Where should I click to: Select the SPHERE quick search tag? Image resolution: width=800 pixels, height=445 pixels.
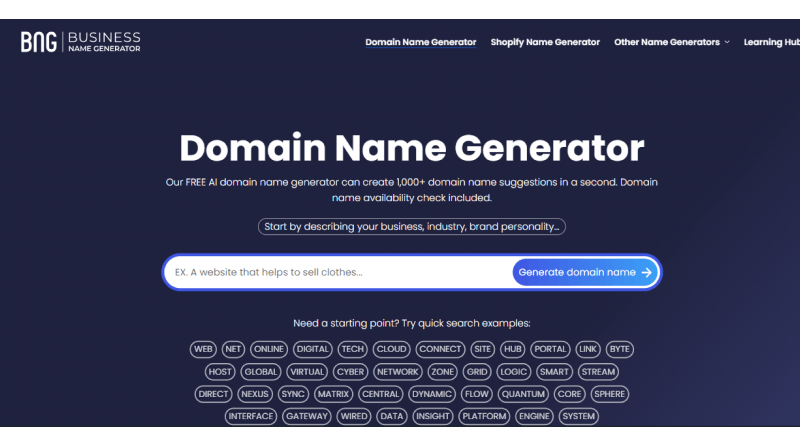pos(609,394)
